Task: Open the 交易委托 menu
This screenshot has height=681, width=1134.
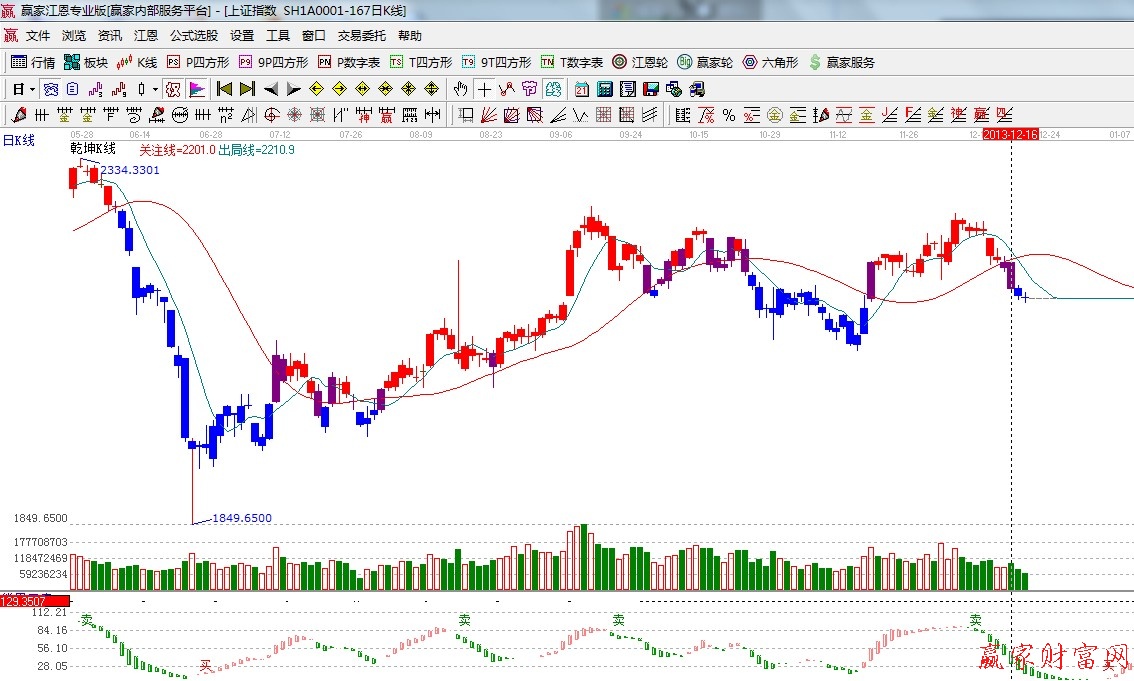Action: 361,36
